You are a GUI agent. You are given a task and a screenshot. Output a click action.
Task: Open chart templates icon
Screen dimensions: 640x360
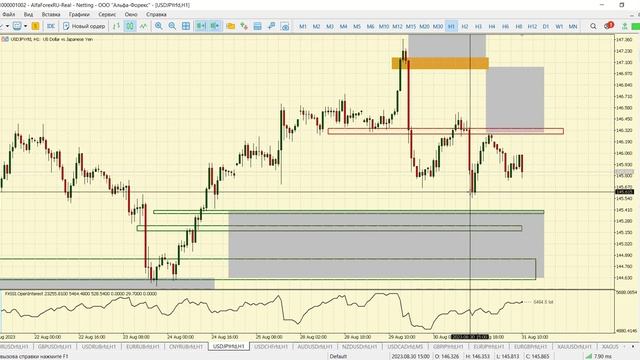pyautogui.click(x=258, y=26)
